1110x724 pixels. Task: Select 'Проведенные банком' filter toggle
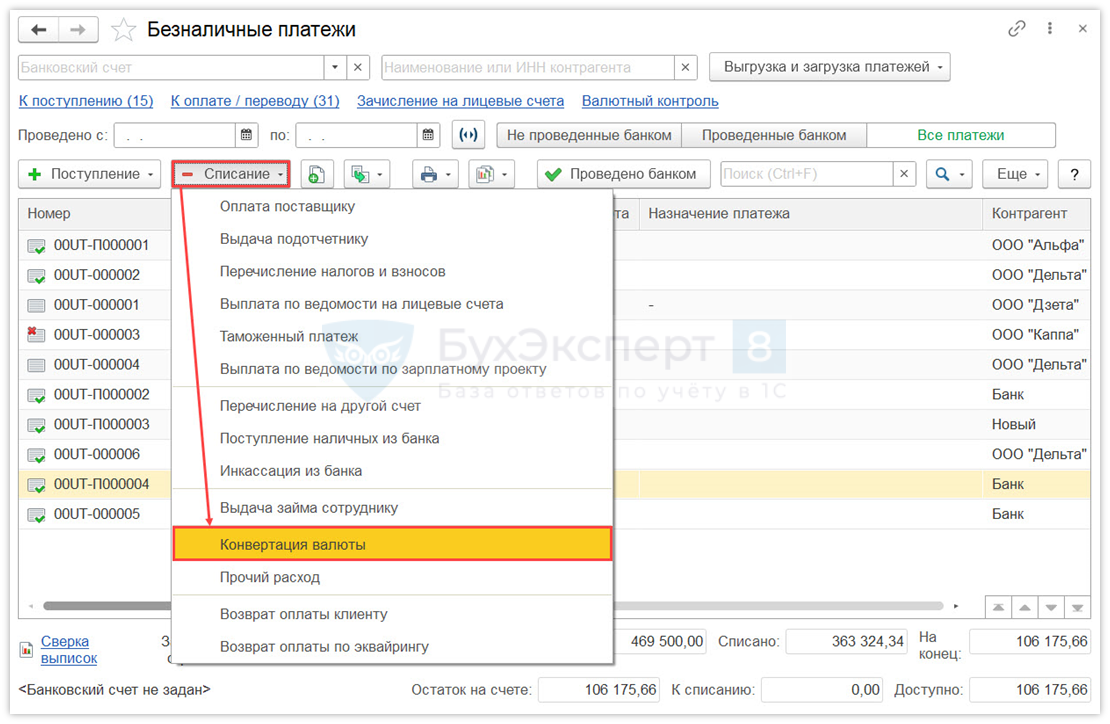click(773, 135)
